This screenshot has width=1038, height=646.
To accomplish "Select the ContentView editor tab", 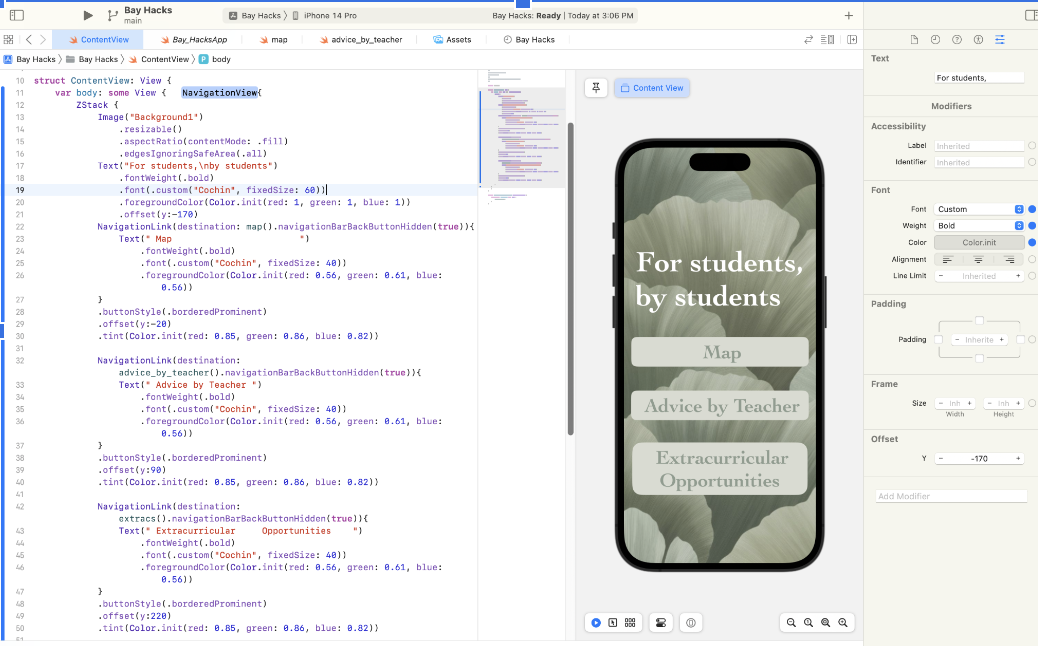I will point(99,40).
